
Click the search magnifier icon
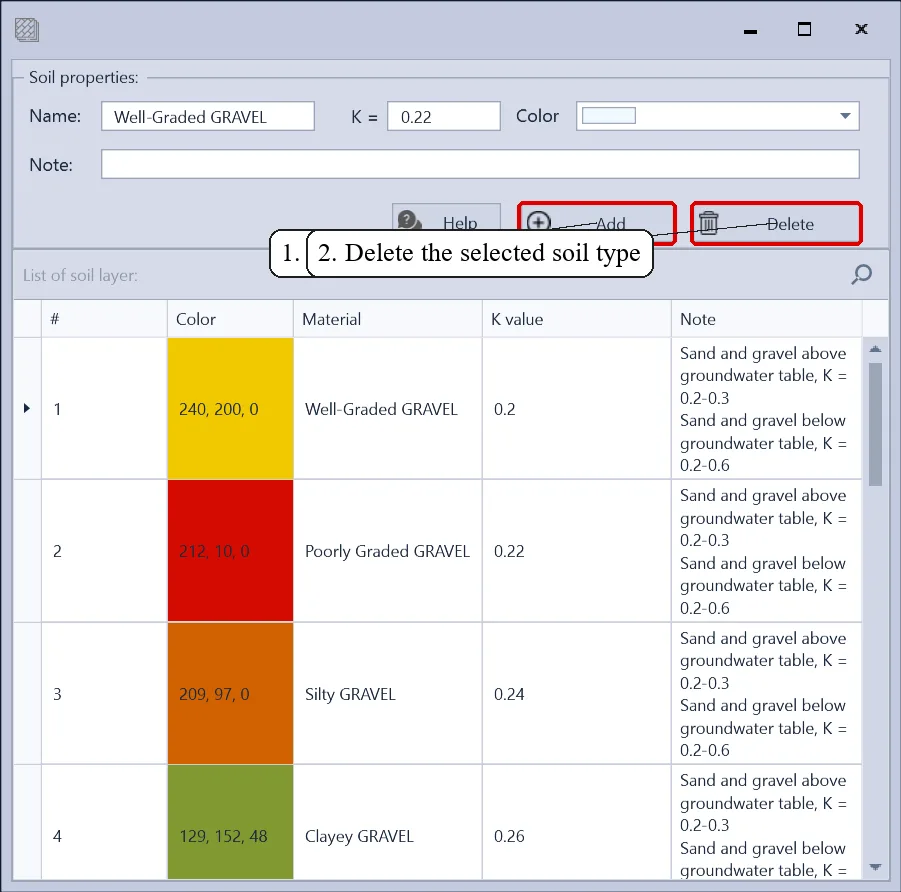861,275
